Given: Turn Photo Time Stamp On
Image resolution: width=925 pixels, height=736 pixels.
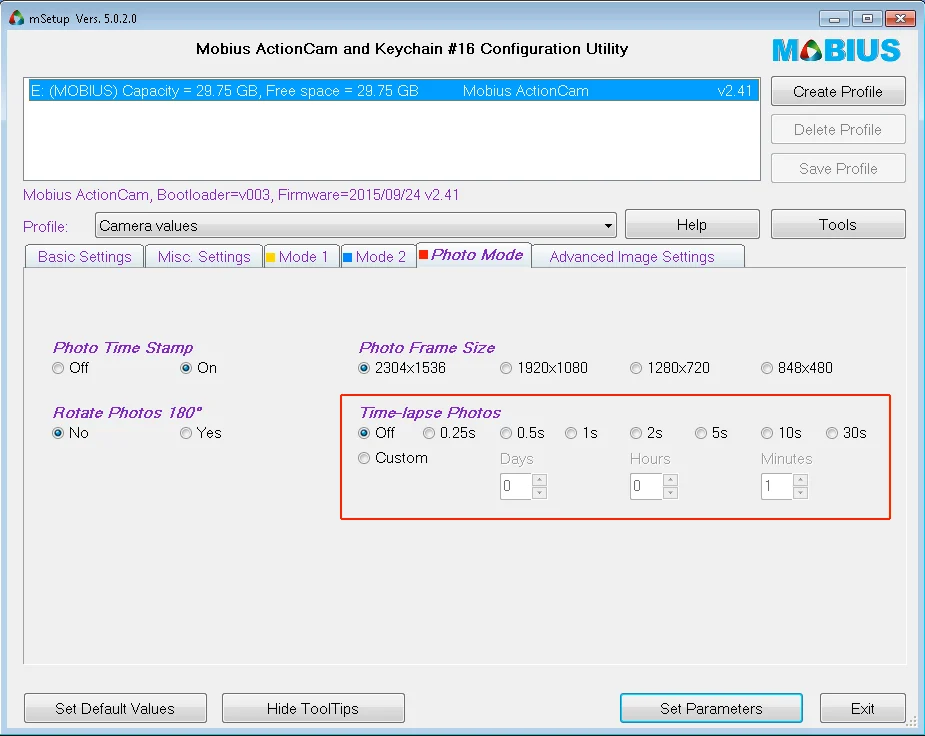Looking at the screenshot, I should click(x=186, y=368).
